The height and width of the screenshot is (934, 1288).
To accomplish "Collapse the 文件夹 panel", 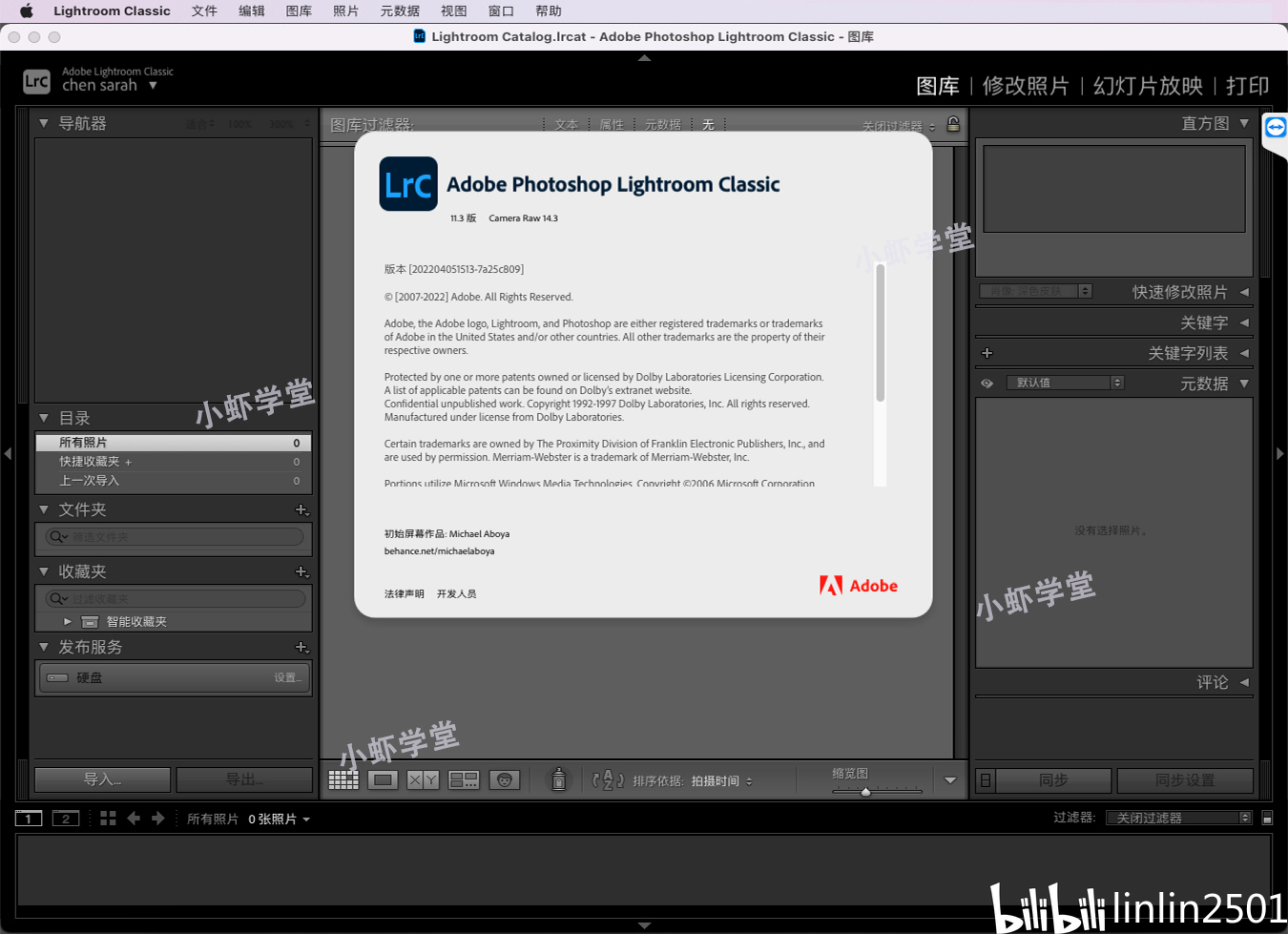I will (44, 510).
